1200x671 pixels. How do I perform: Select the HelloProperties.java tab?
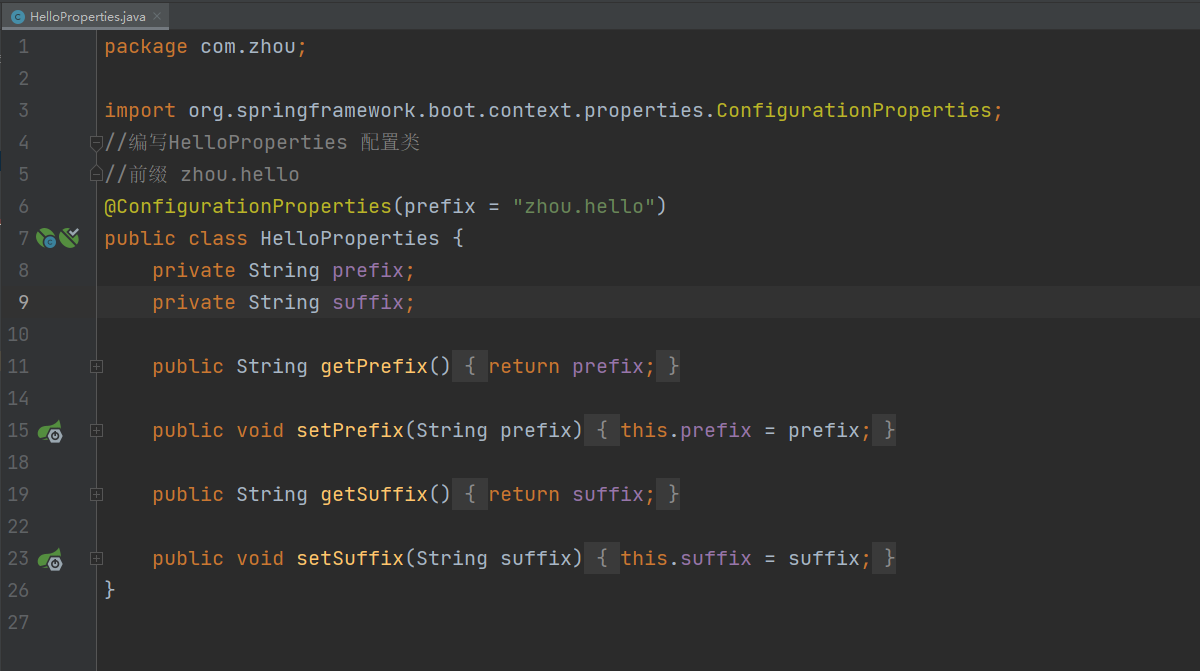click(87, 16)
